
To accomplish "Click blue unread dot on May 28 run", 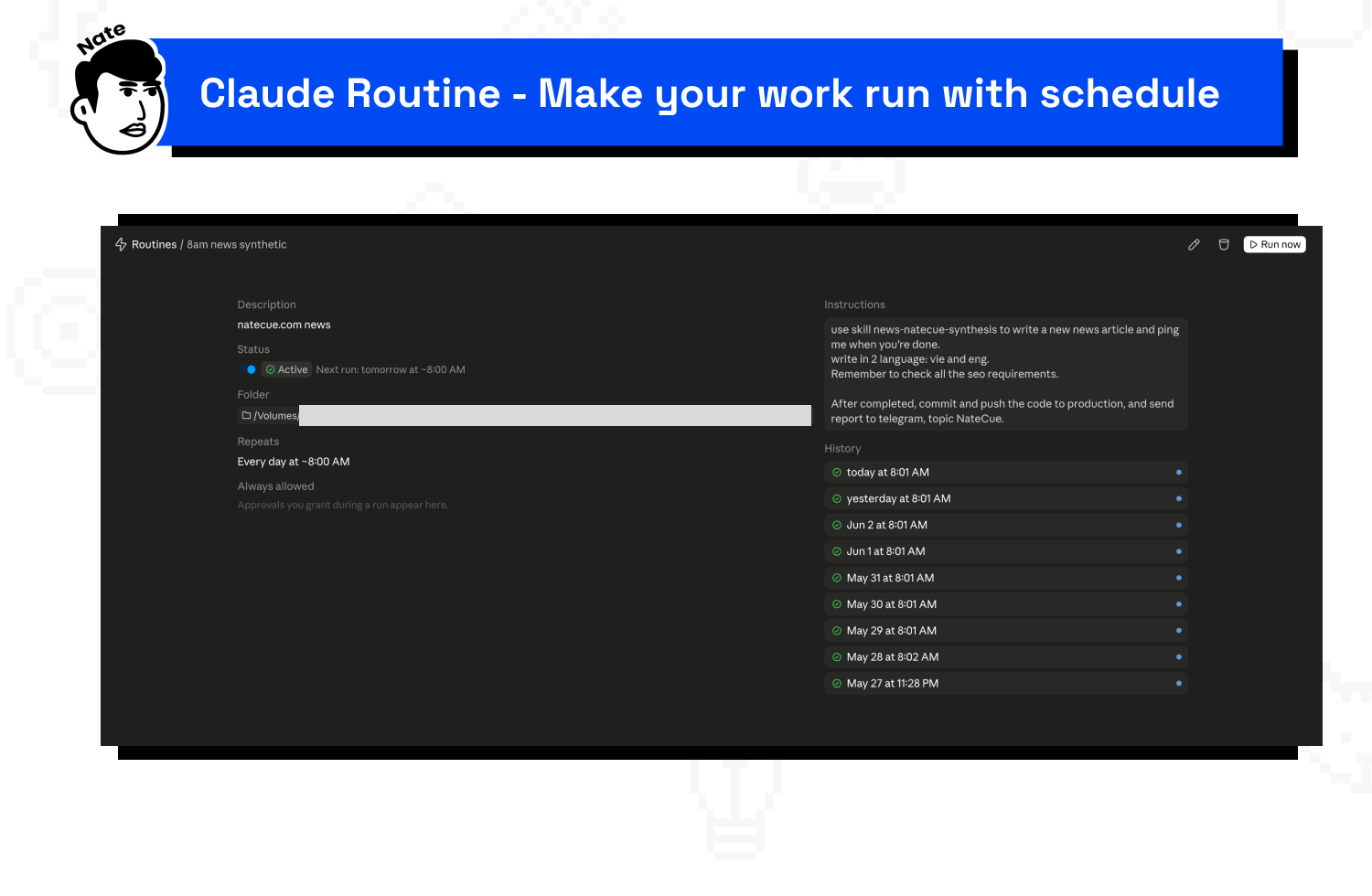I will [1179, 657].
